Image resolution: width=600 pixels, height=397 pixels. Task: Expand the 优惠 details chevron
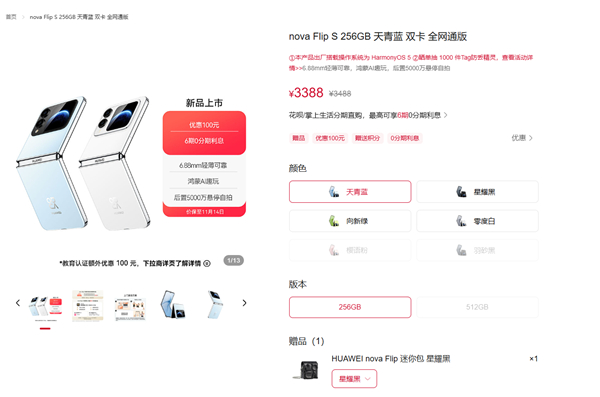click(522, 138)
